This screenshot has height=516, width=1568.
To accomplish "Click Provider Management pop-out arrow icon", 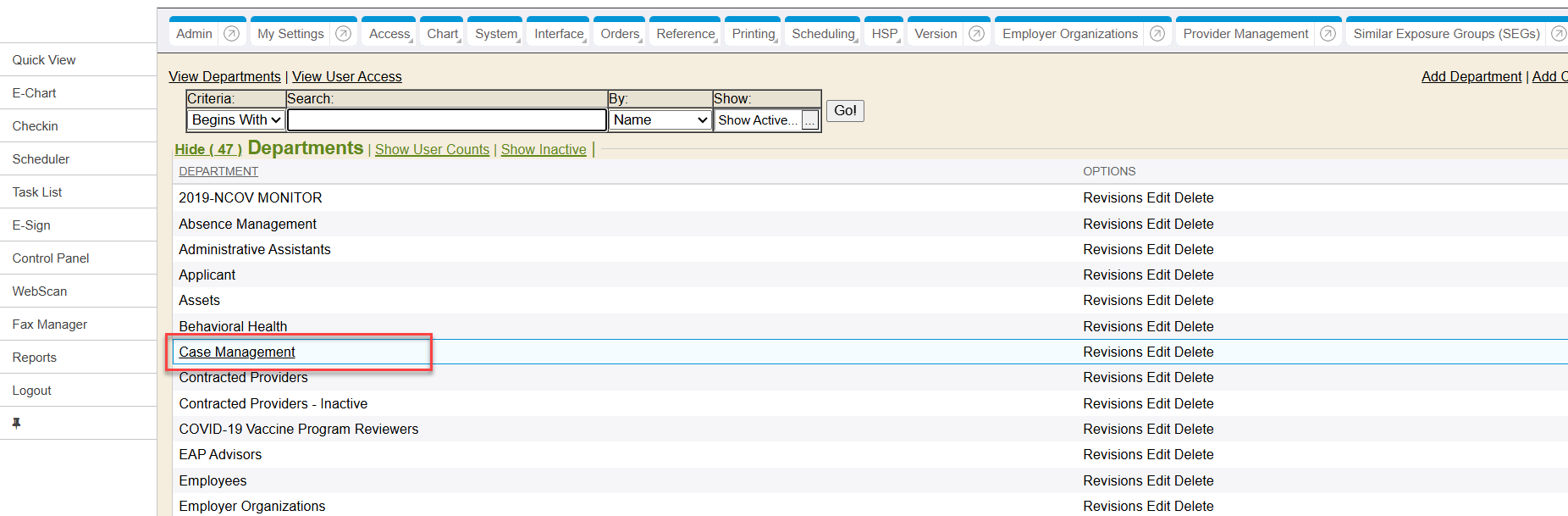I will [1328, 34].
